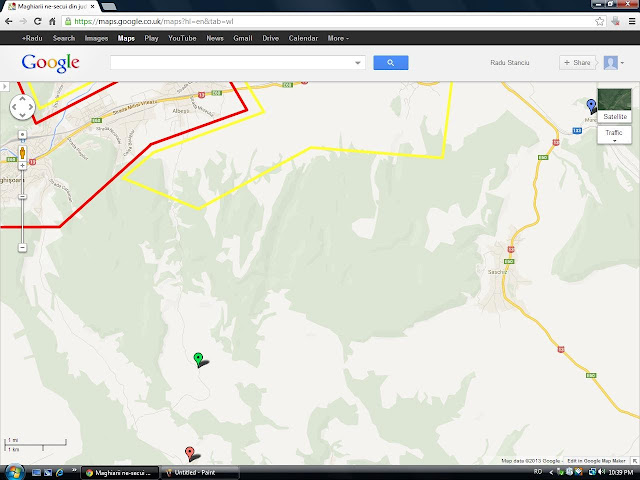Viewport: 640px width, 480px height.
Task: Open +Radu in the Google bar
Action: click(x=32, y=38)
